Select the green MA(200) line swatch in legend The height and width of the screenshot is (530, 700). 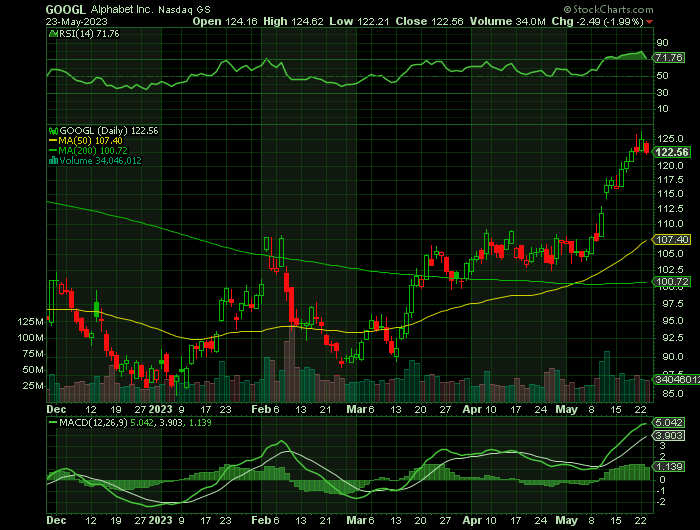[53, 151]
